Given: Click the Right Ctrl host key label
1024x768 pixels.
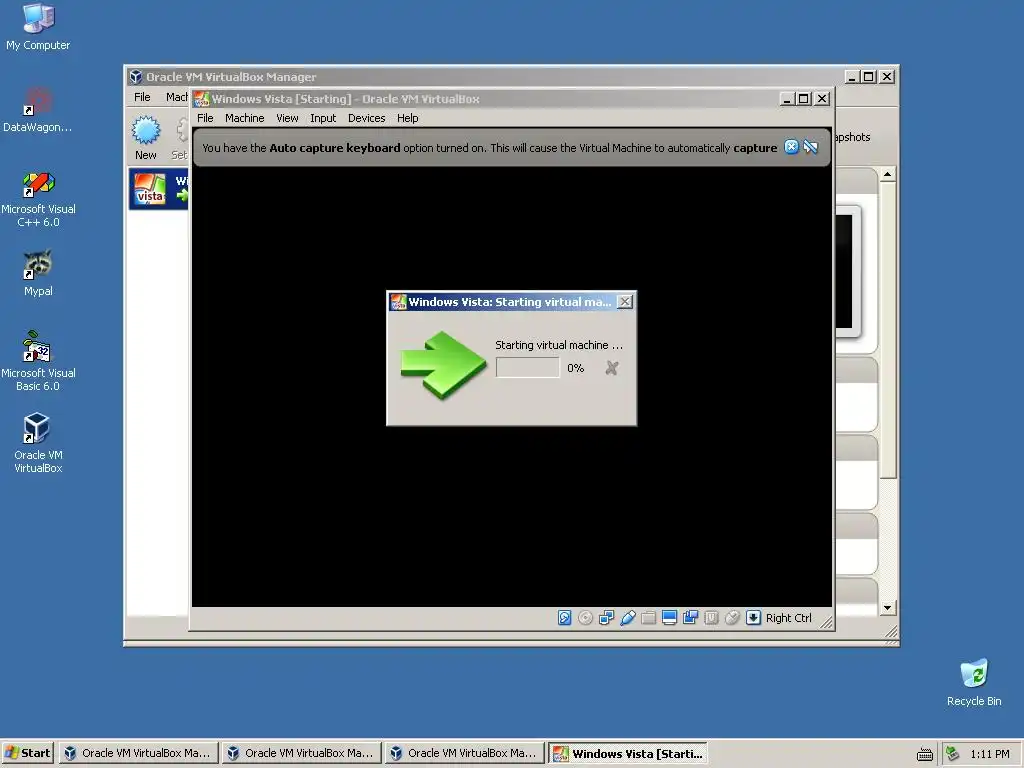Looking at the screenshot, I should pyautogui.click(x=788, y=618).
